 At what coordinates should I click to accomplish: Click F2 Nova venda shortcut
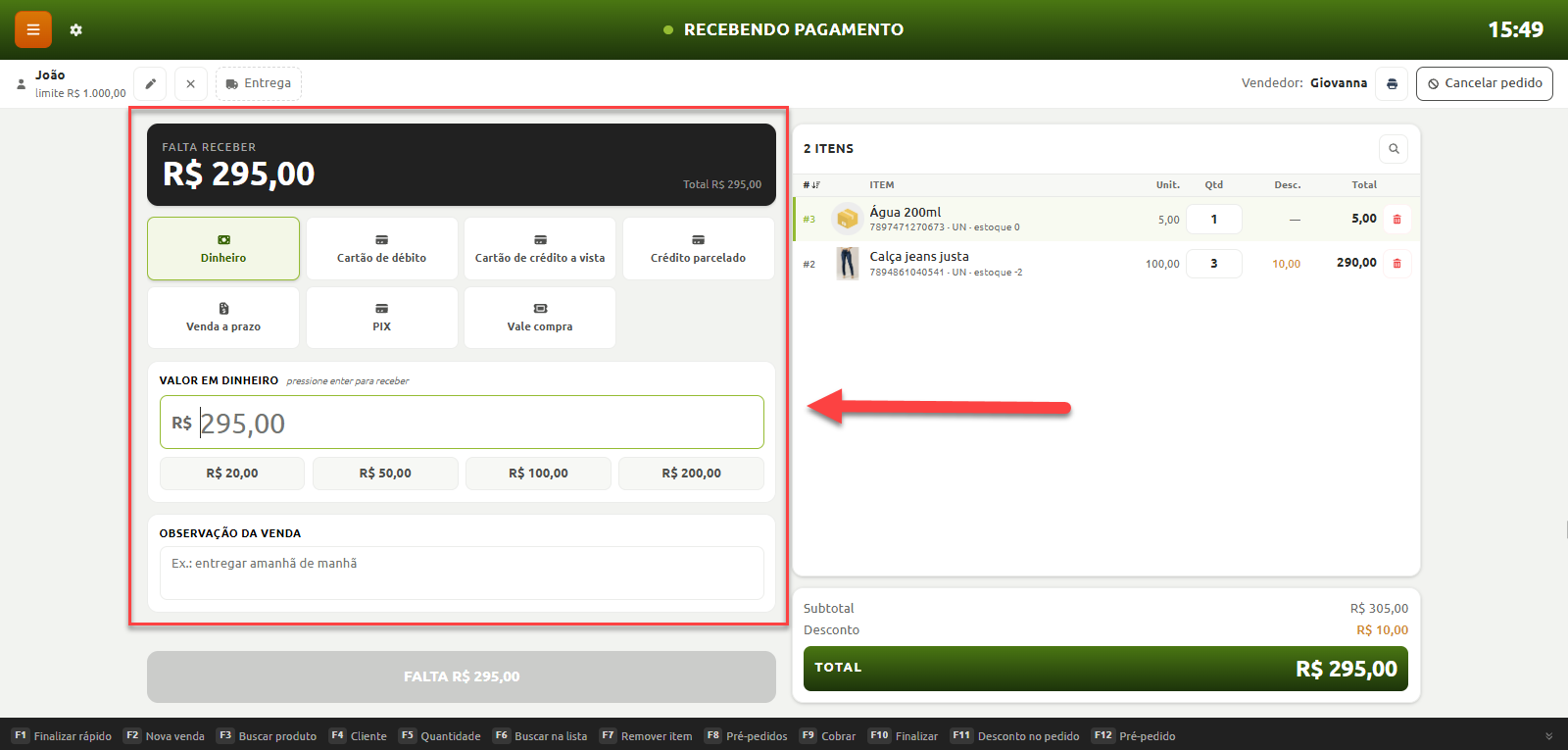(x=165, y=736)
